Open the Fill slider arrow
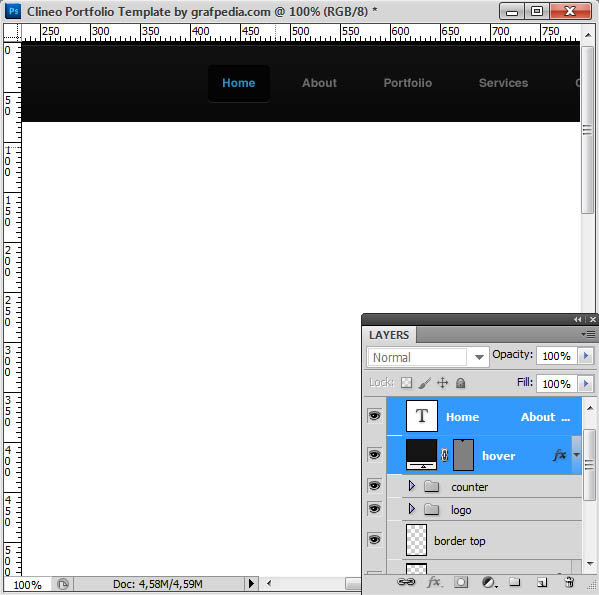The image size is (599, 595). 586,383
